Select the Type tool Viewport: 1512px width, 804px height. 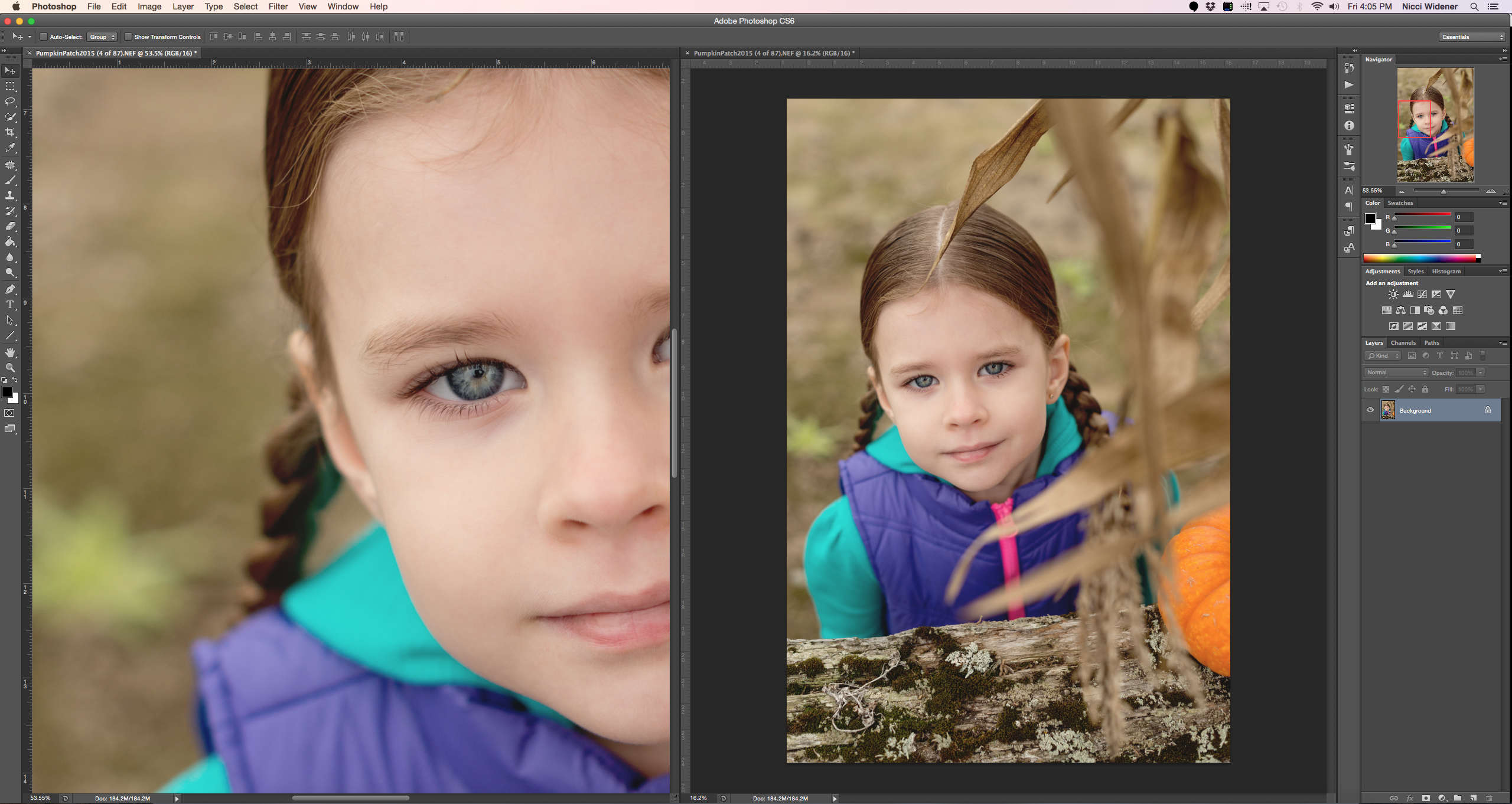point(11,304)
